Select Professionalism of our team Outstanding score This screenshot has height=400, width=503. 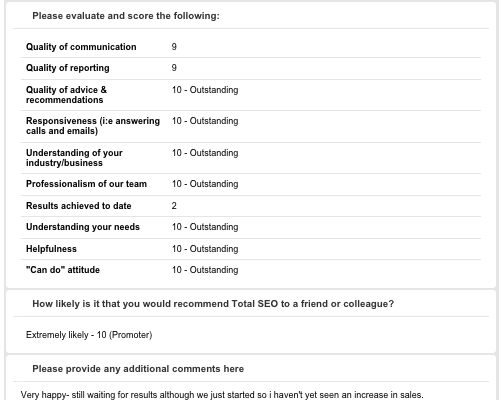pos(205,184)
